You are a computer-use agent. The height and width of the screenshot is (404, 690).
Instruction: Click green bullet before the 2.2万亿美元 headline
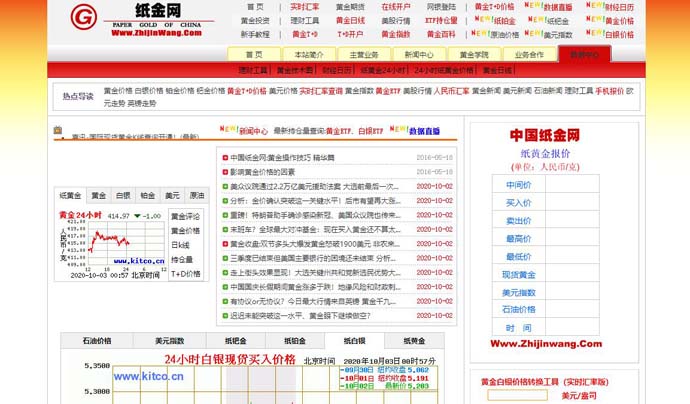225,187
